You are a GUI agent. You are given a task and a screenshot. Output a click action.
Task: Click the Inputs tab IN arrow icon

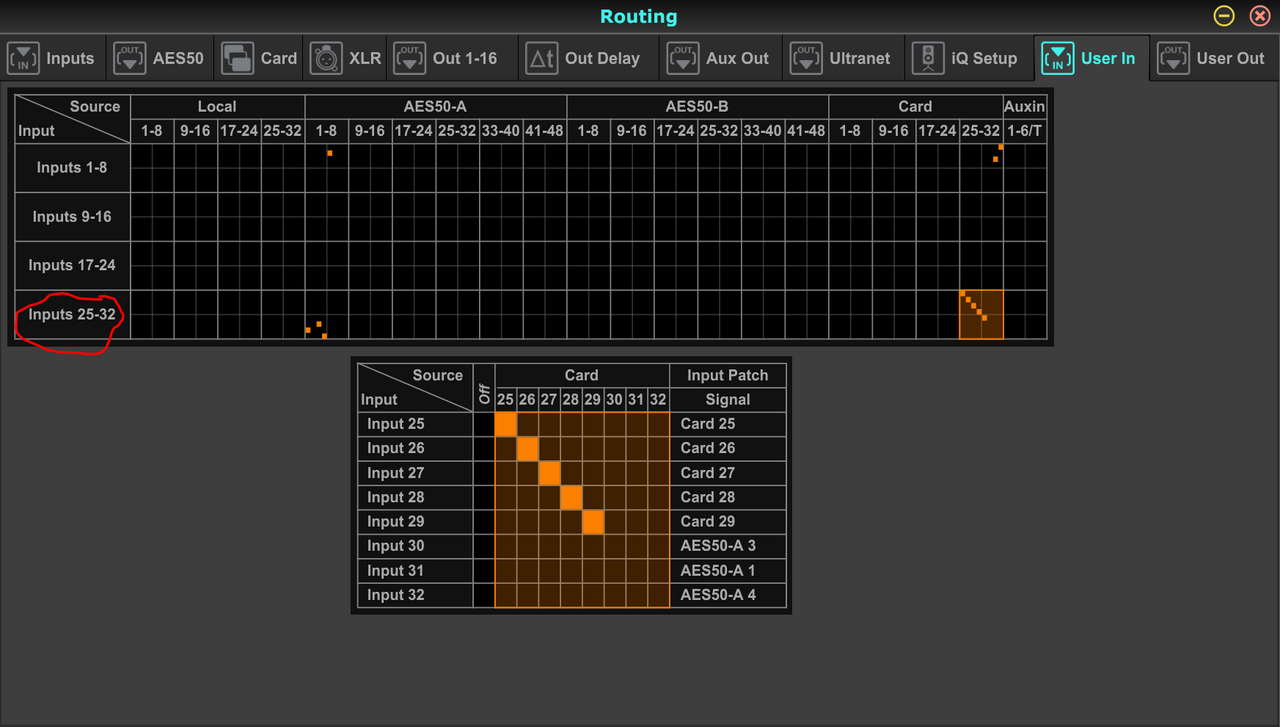click(x=24, y=58)
